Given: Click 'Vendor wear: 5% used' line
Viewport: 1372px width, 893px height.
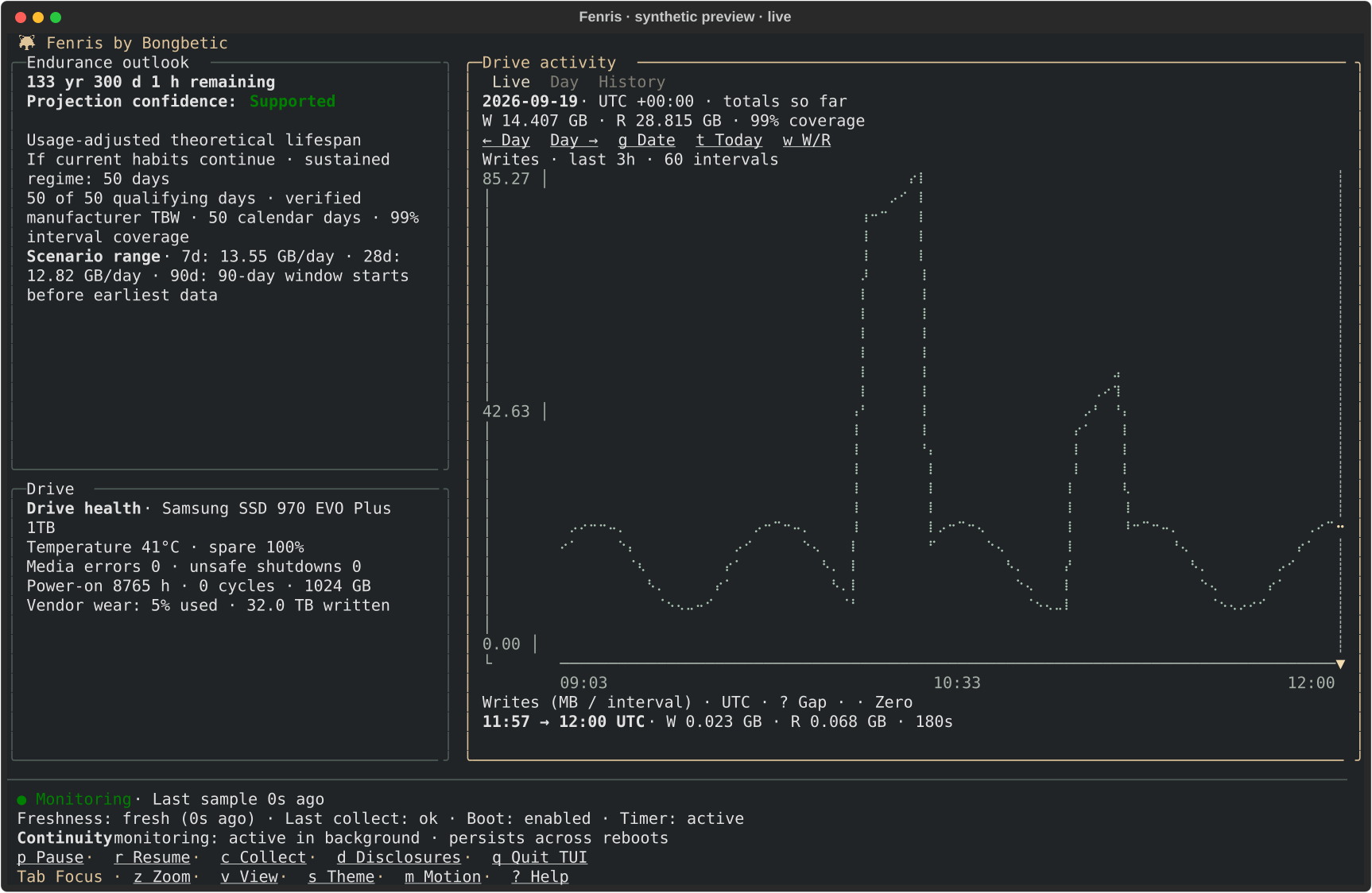Looking at the screenshot, I should (x=122, y=605).
